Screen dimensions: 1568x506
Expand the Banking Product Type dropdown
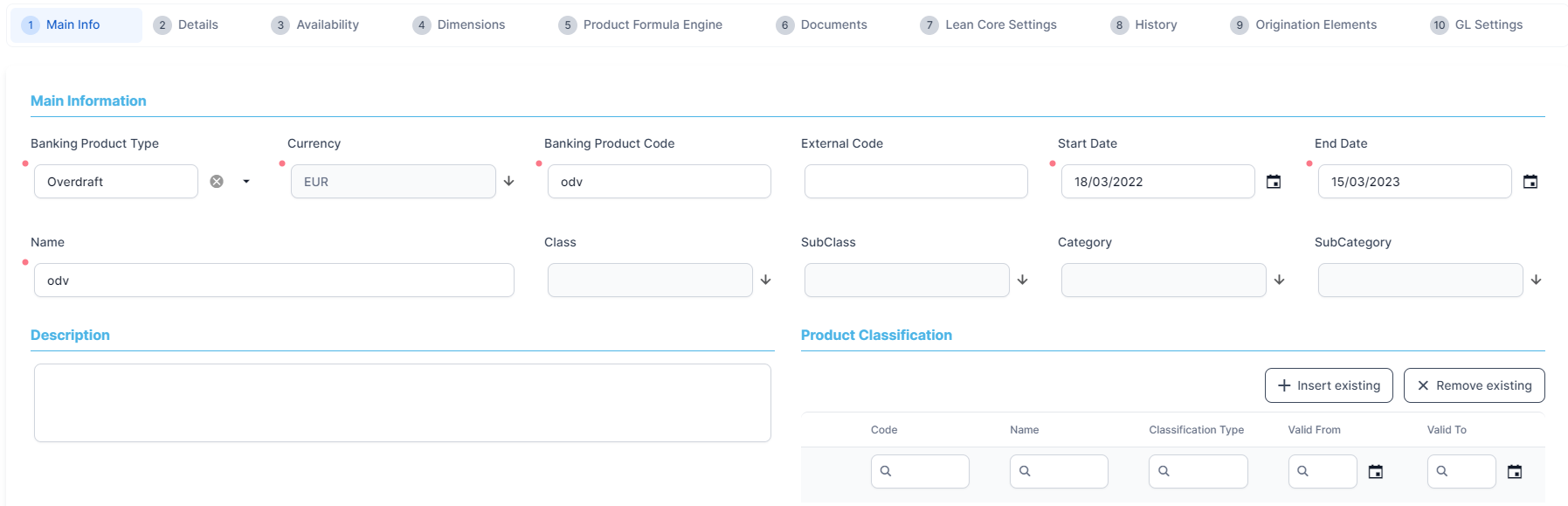[246, 182]
